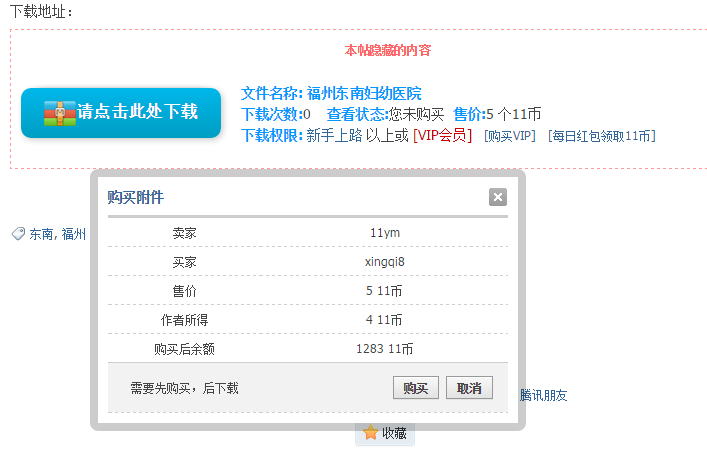Confirm purchase with the 购买 button
The height and width of the screenshot is (471, 707).
(x=416, y=388)
